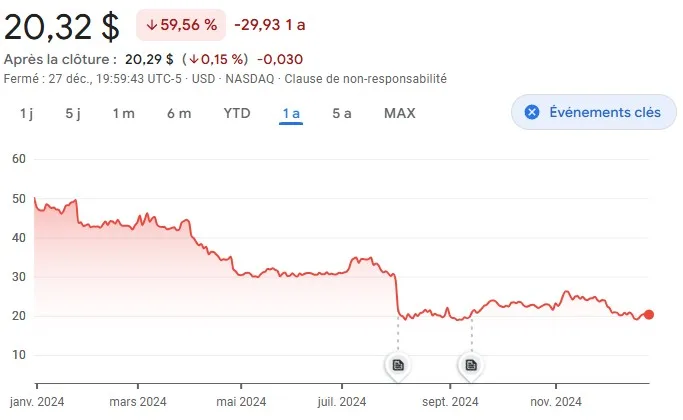Toggle the Événements clés button
The height and width of the screenshot is (420, 683).
(x=594, y=112)
